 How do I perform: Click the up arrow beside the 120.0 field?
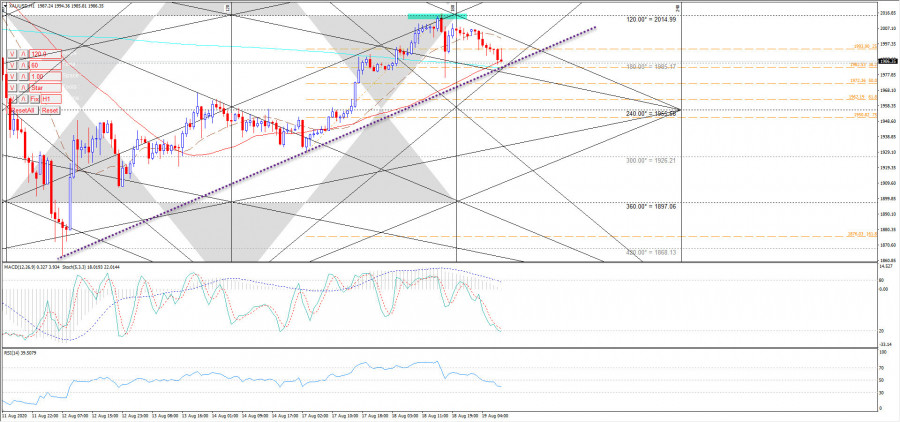(x=23, y=54)
